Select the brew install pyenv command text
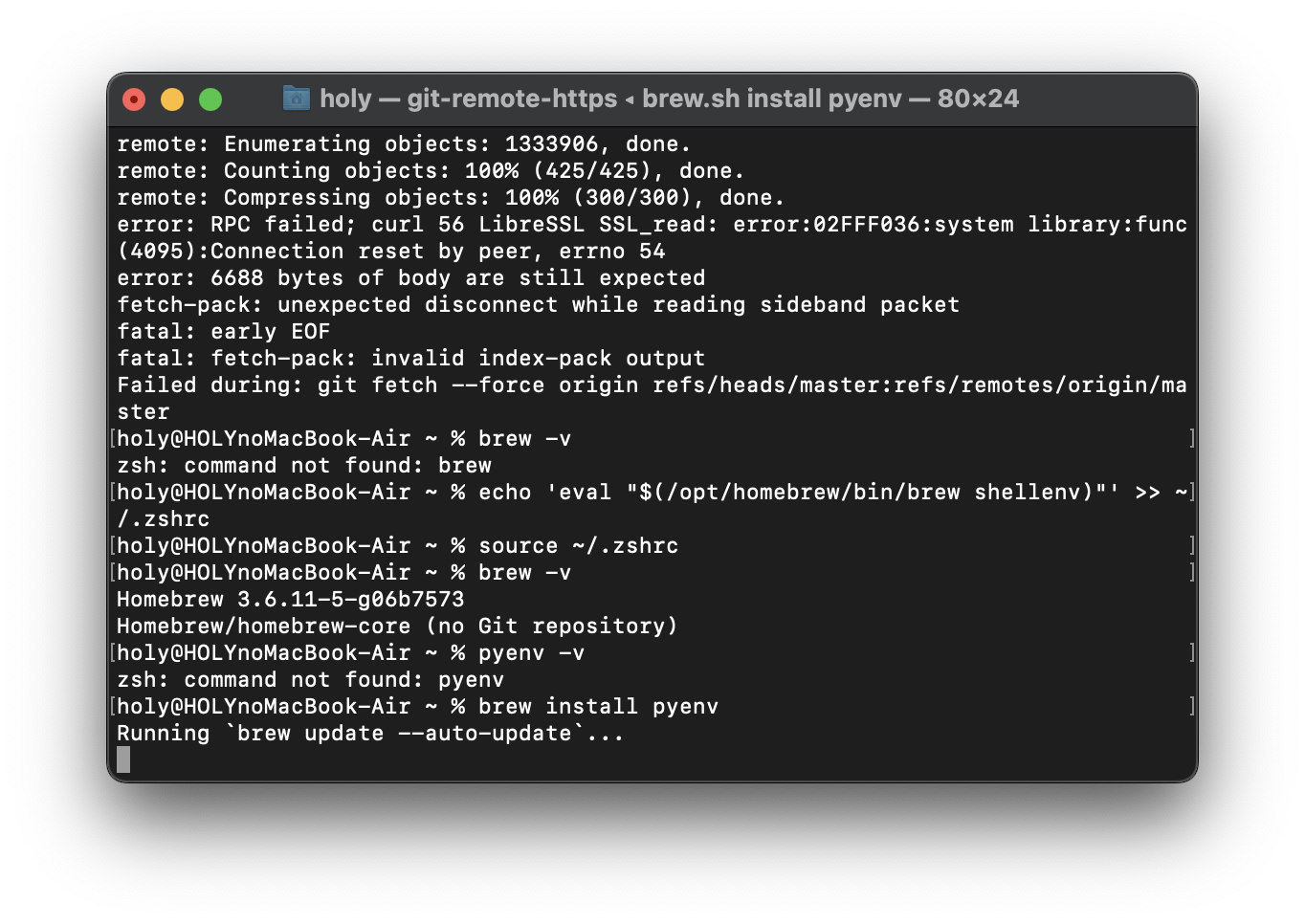This screenshot has height=924, width=1305. 599,706
